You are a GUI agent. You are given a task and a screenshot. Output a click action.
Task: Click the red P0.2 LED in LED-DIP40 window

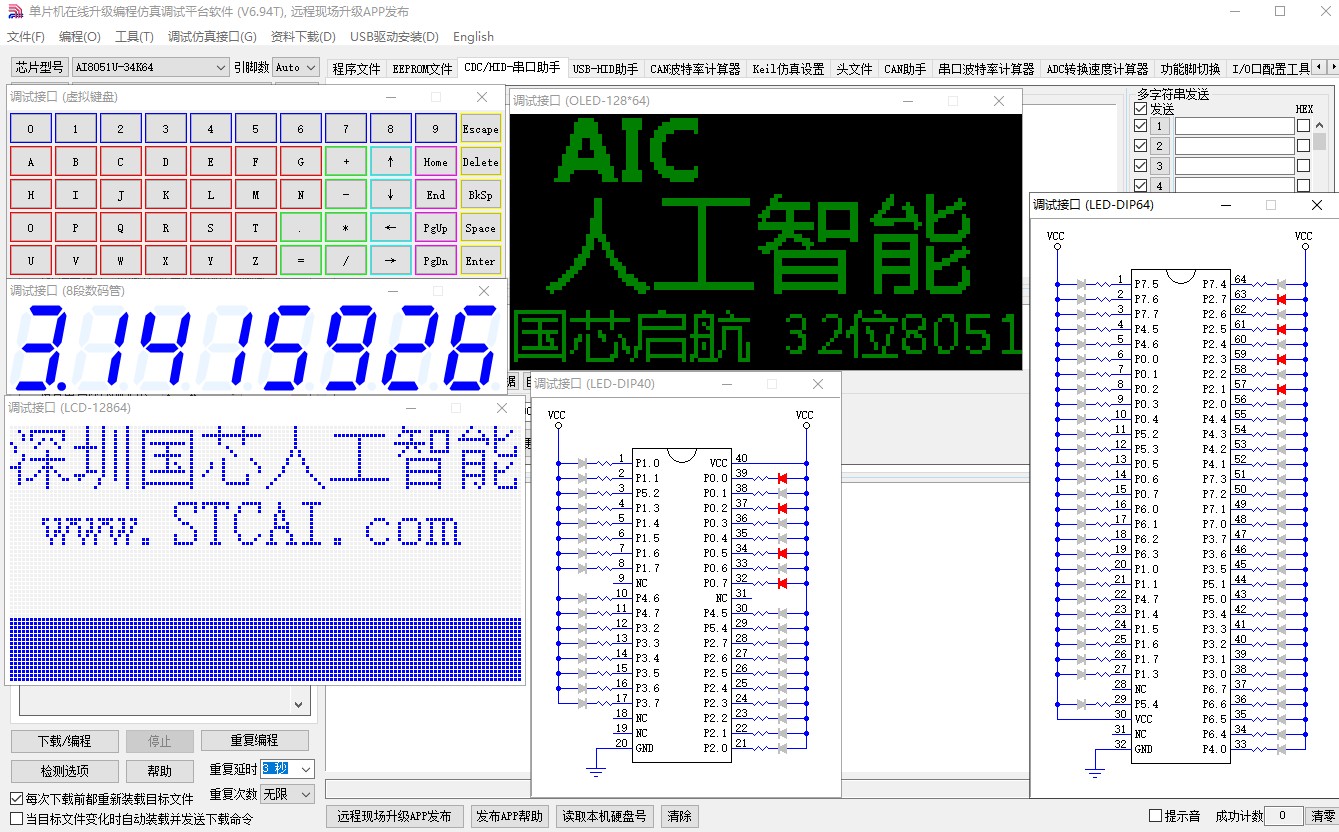(x=782, y=509)
